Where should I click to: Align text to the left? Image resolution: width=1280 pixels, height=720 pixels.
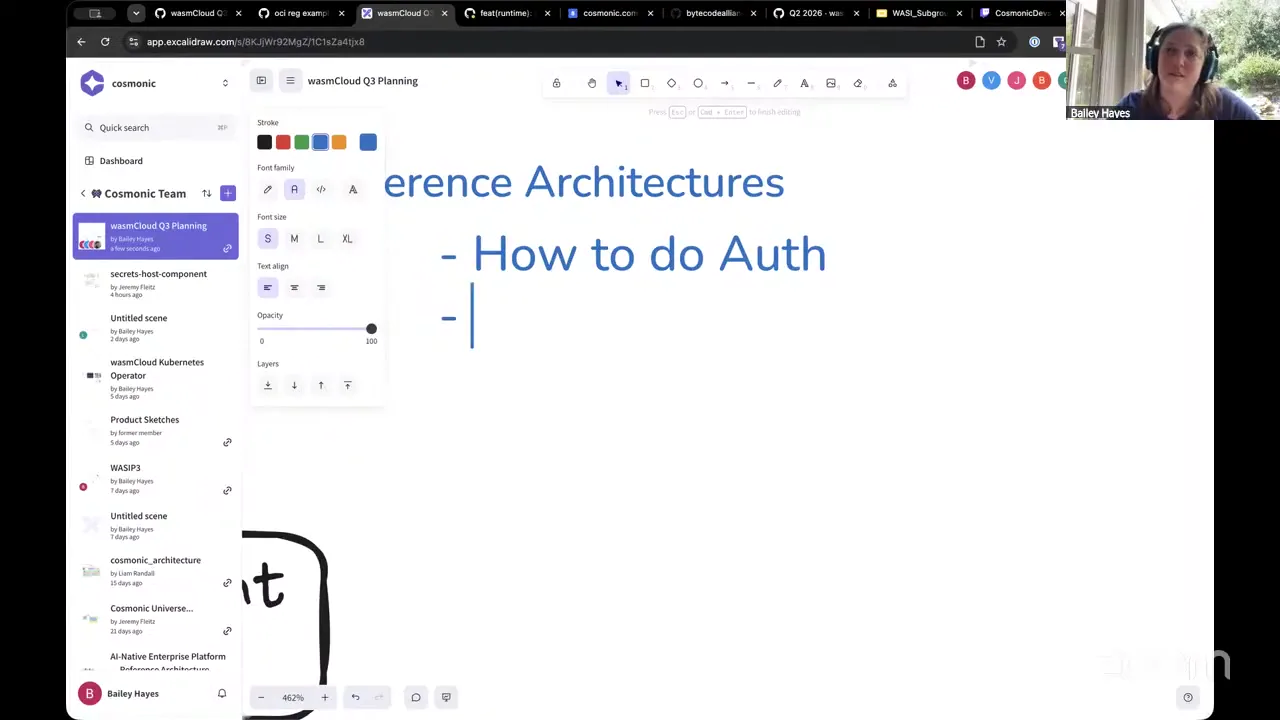(267, 288)
